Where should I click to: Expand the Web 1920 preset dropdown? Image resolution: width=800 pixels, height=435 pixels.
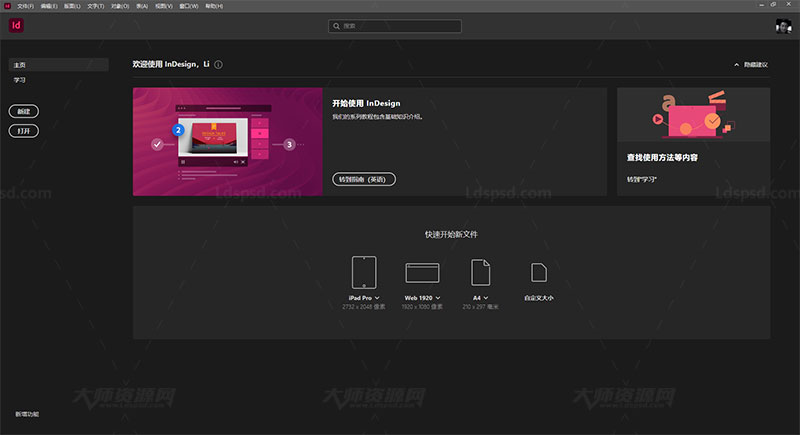pyautogui.click(x=438, y=298)
